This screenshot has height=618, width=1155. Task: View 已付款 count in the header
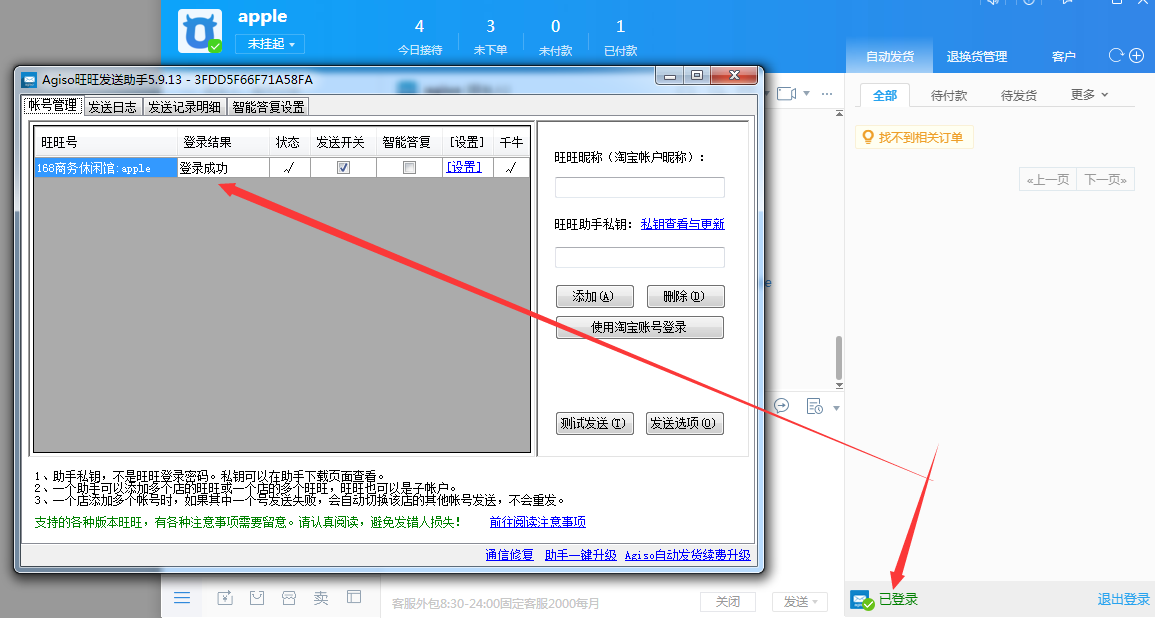pyautogui.click(x=620, y=37)
